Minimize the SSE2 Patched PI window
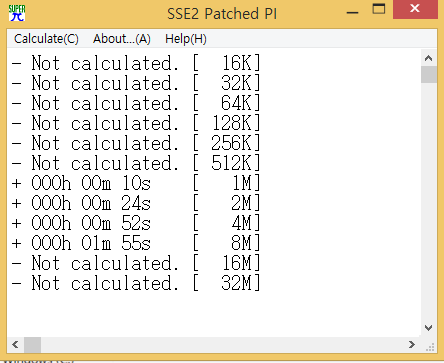Screen dimensions: 444x363 352,12
